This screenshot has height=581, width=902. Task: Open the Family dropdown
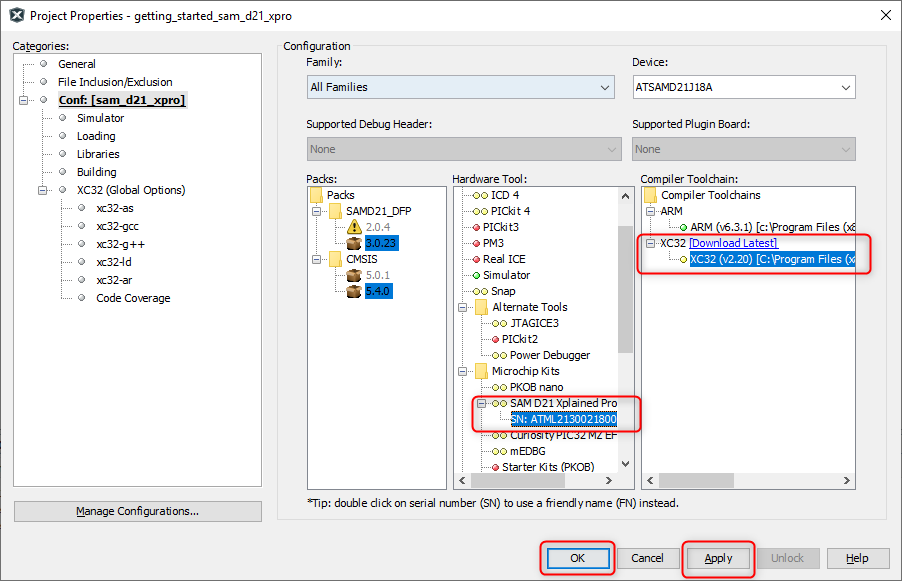pyautogui.click(x=460, y=87)
